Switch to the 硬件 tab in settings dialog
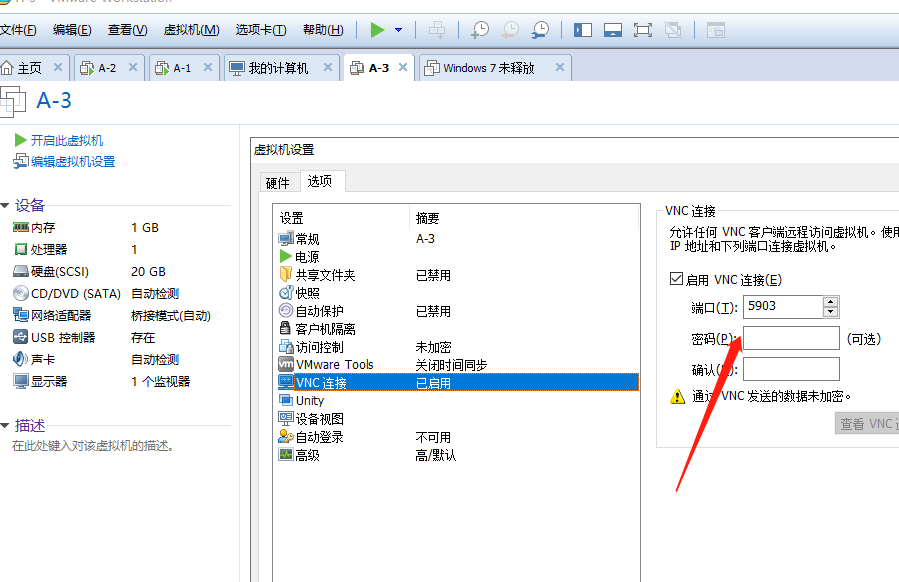 [x=277, y=183]
